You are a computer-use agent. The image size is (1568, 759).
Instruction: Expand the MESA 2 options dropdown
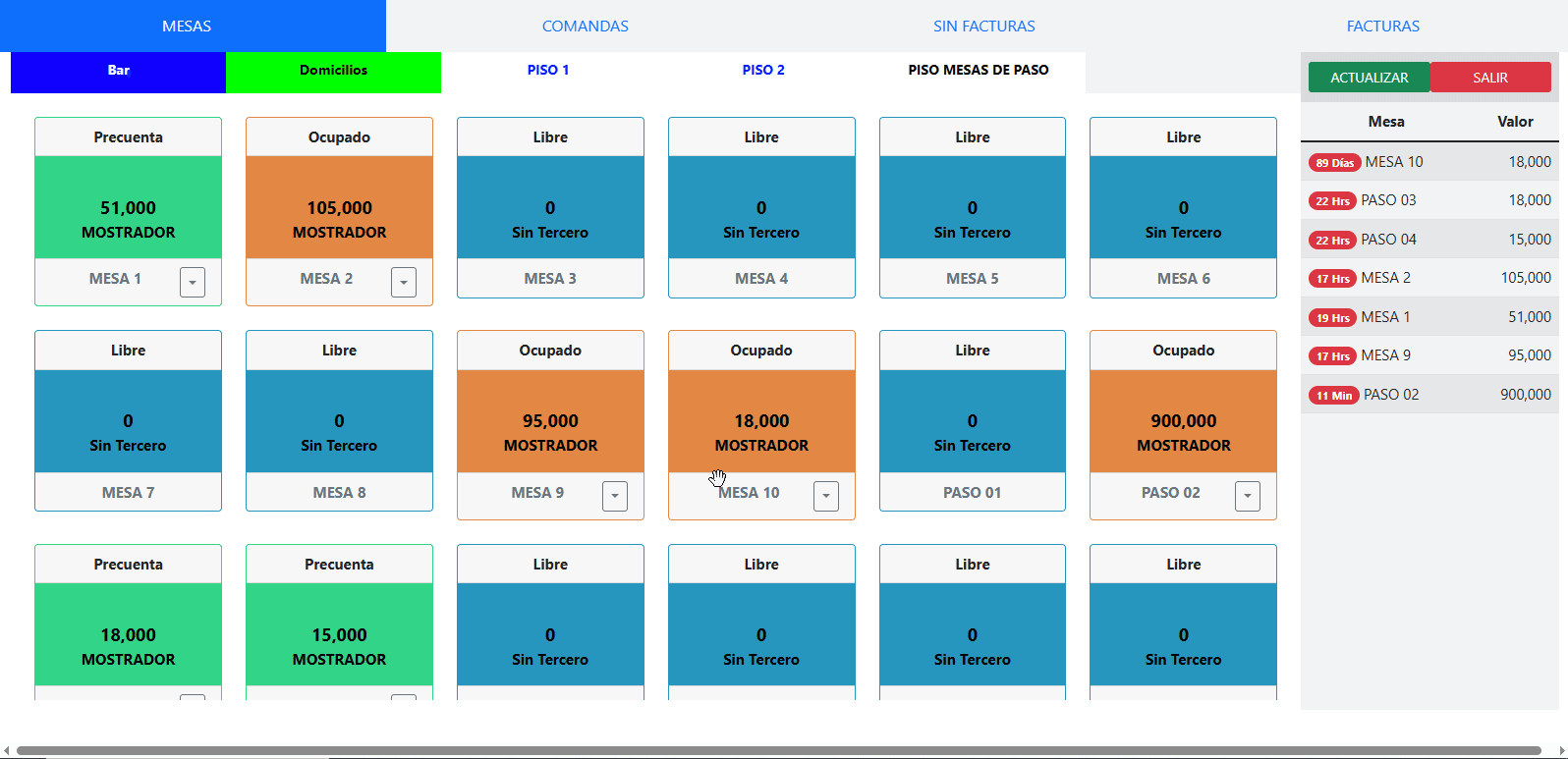coord(404,282)
